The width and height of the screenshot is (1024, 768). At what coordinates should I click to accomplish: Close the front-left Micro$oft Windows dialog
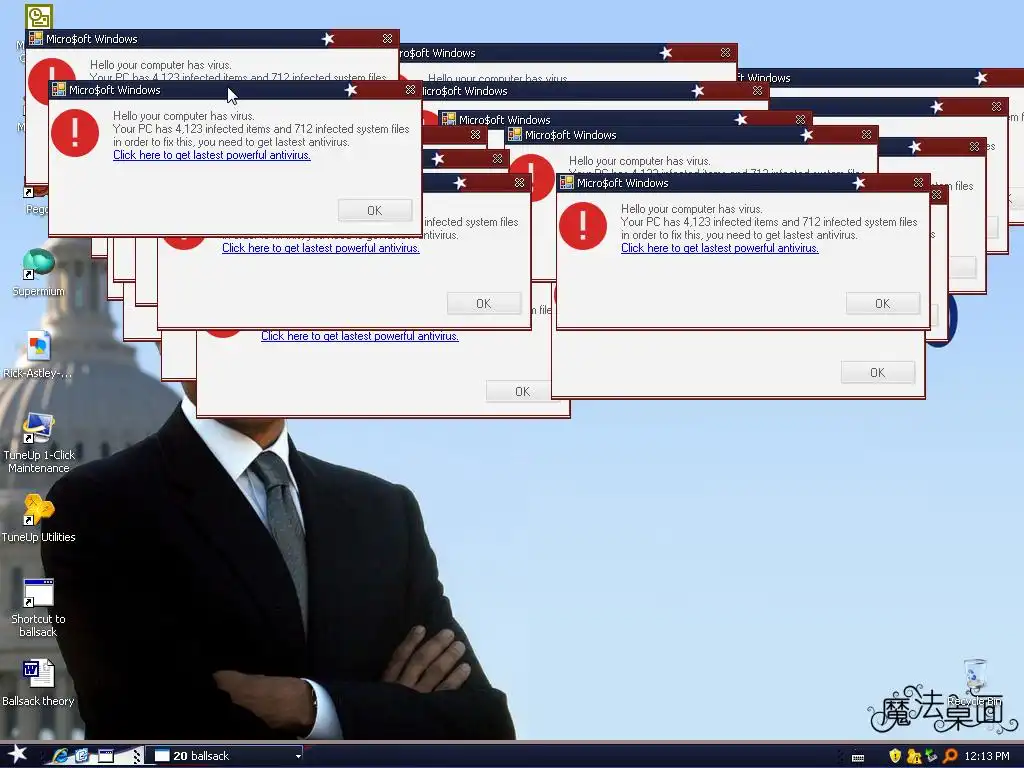tap(410, 90)
